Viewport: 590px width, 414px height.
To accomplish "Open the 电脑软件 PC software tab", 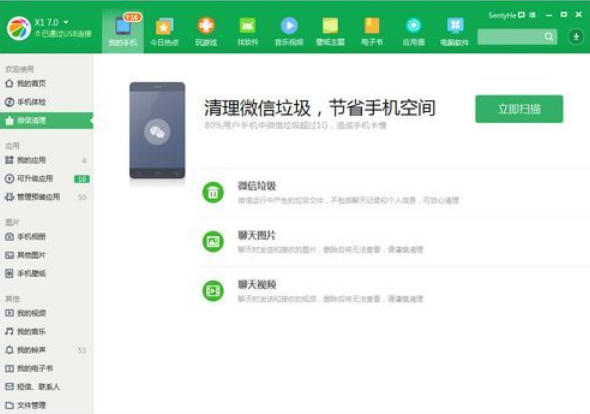I will tap(455, 31).
